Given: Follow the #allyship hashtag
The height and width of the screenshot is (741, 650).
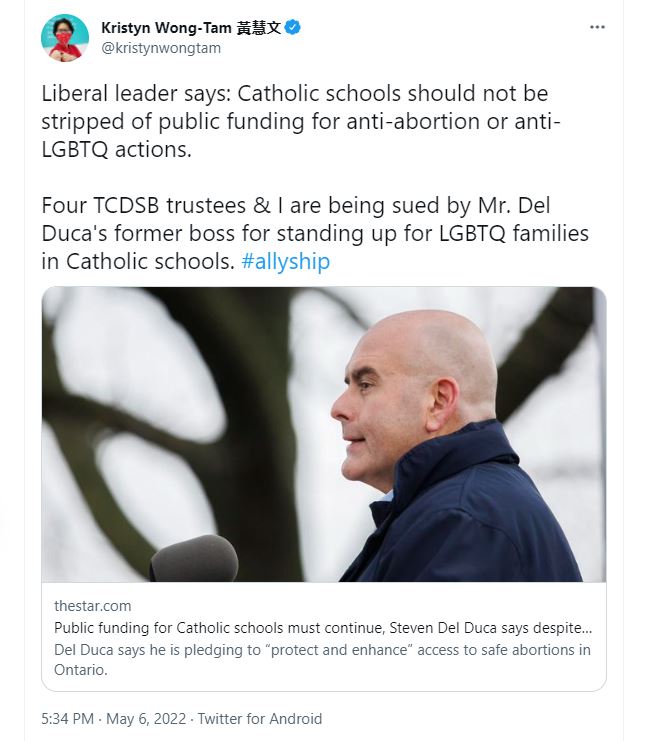Looking at the screenshot, I should pos(286,261).
